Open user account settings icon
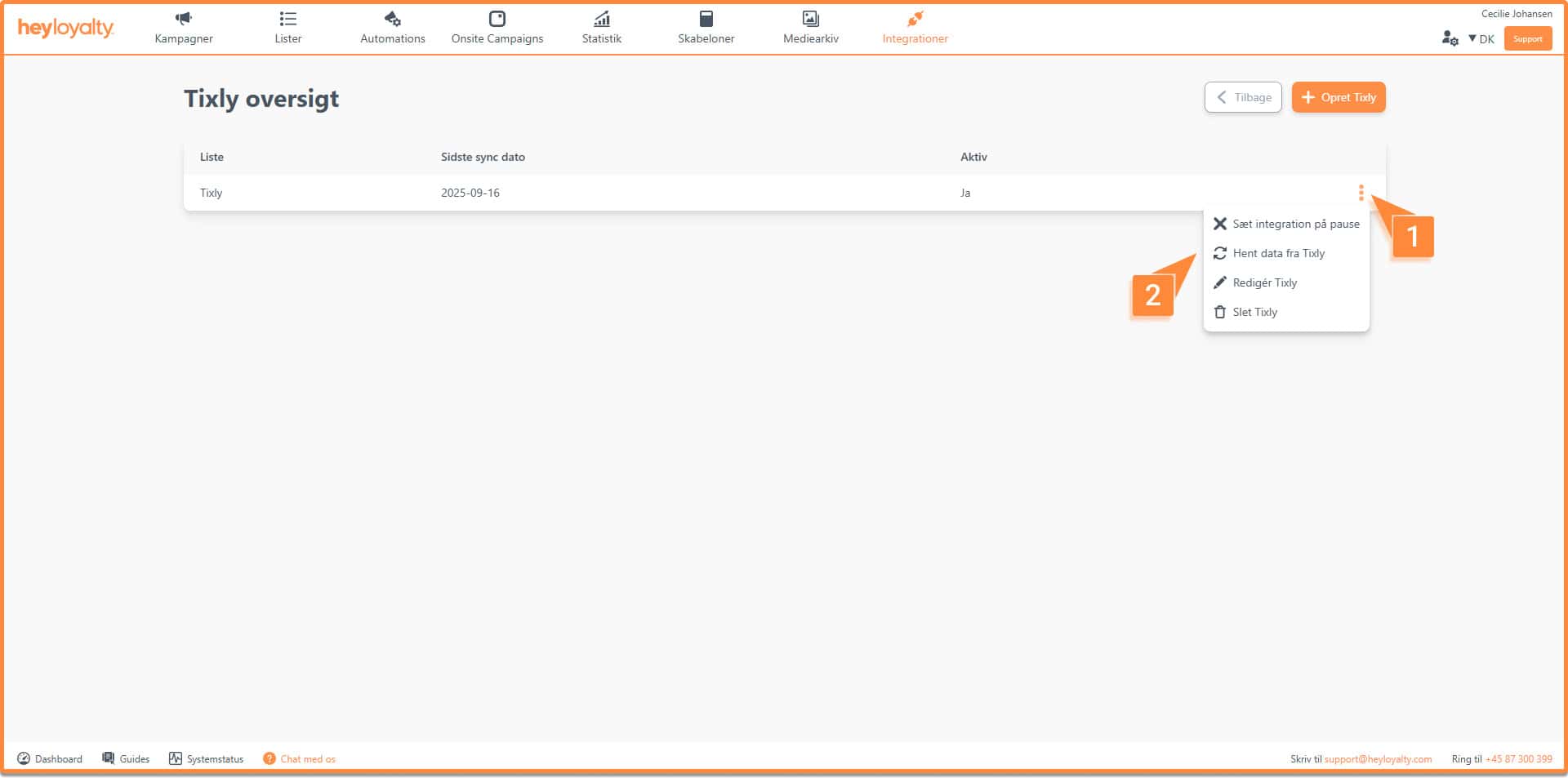The image size is (1568, 778). click(x=1450, y=38)
